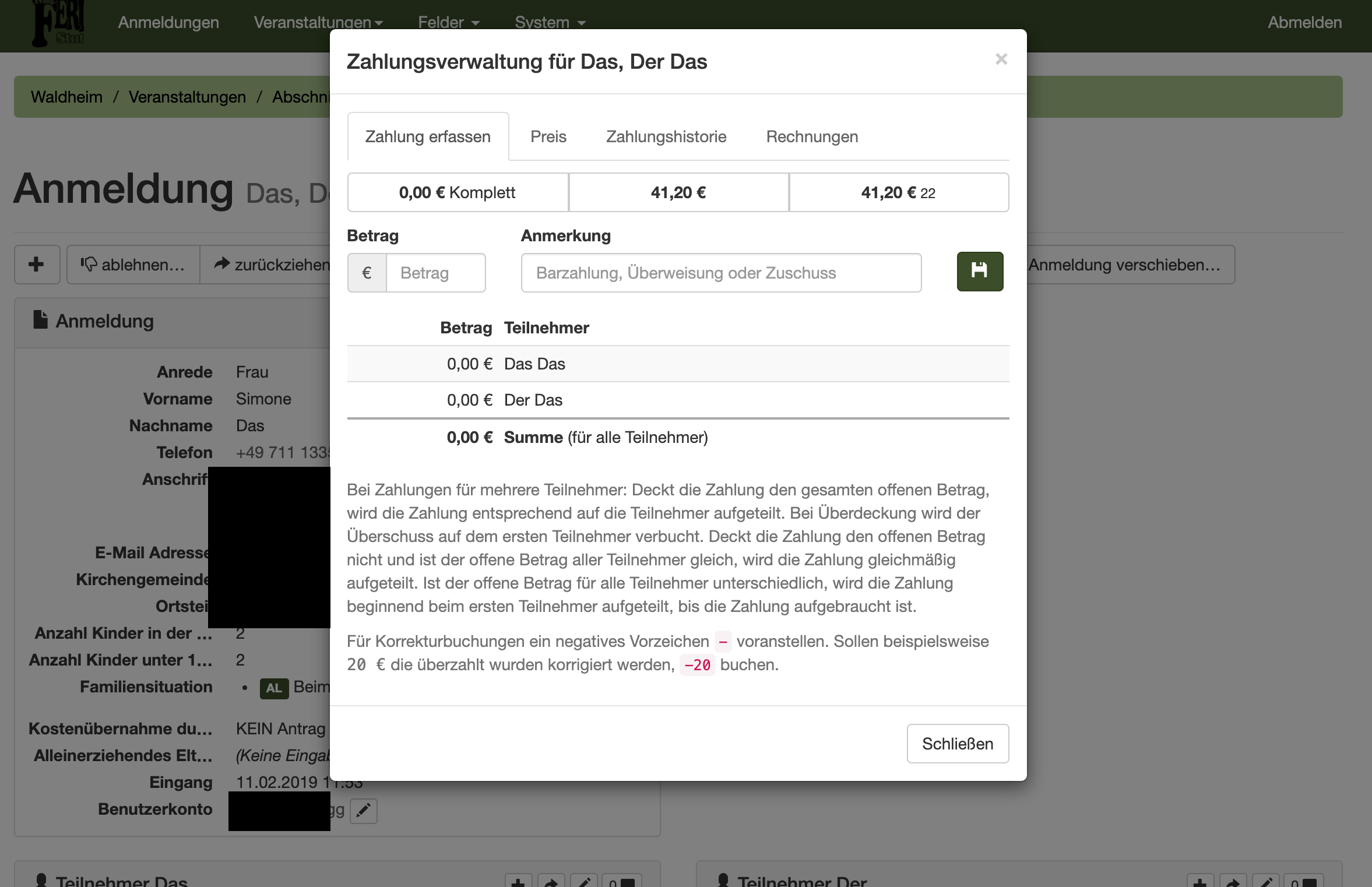This screenshot has height=887, width=1372.
Task: Open the Zahlungshistorie tab
Action: [666, 136]
